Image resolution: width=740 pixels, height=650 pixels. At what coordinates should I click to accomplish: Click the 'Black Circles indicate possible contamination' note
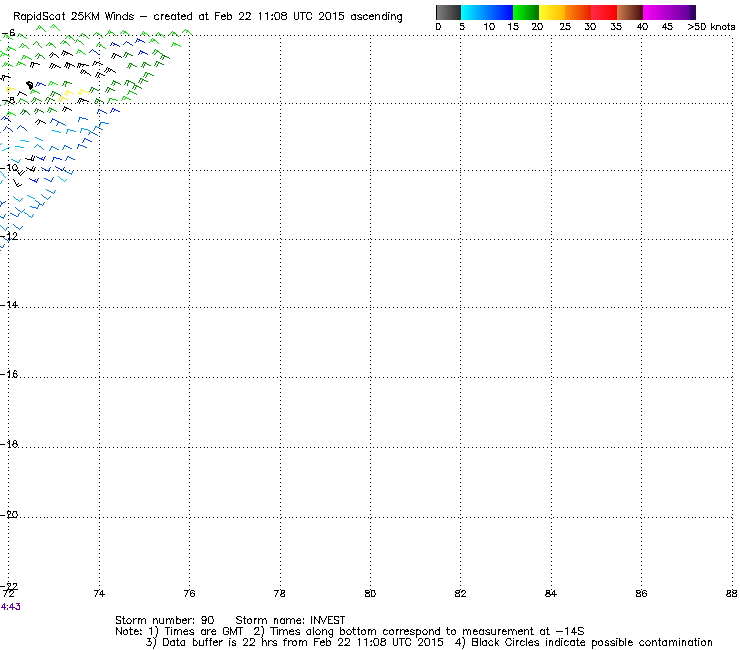(592, 642)
